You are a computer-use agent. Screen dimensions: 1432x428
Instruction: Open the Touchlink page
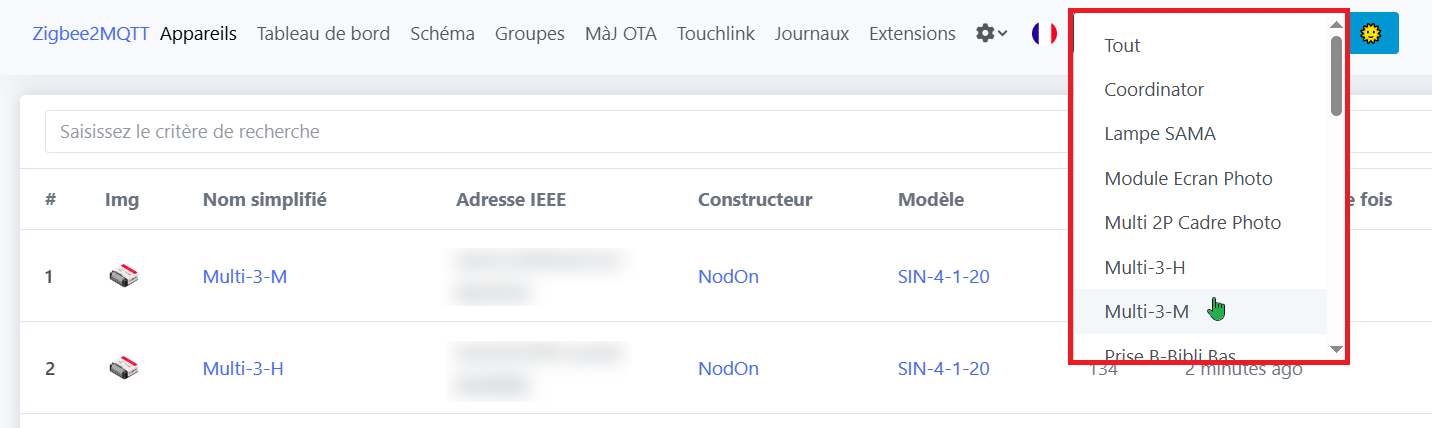pos(715,34)
